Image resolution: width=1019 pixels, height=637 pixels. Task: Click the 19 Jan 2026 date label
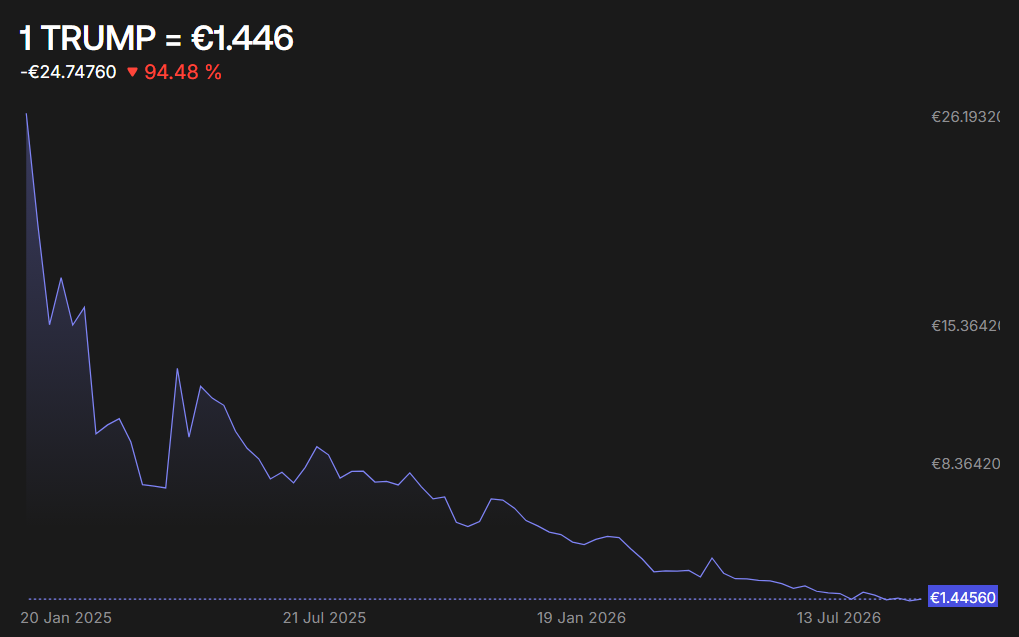click(581, 618)
